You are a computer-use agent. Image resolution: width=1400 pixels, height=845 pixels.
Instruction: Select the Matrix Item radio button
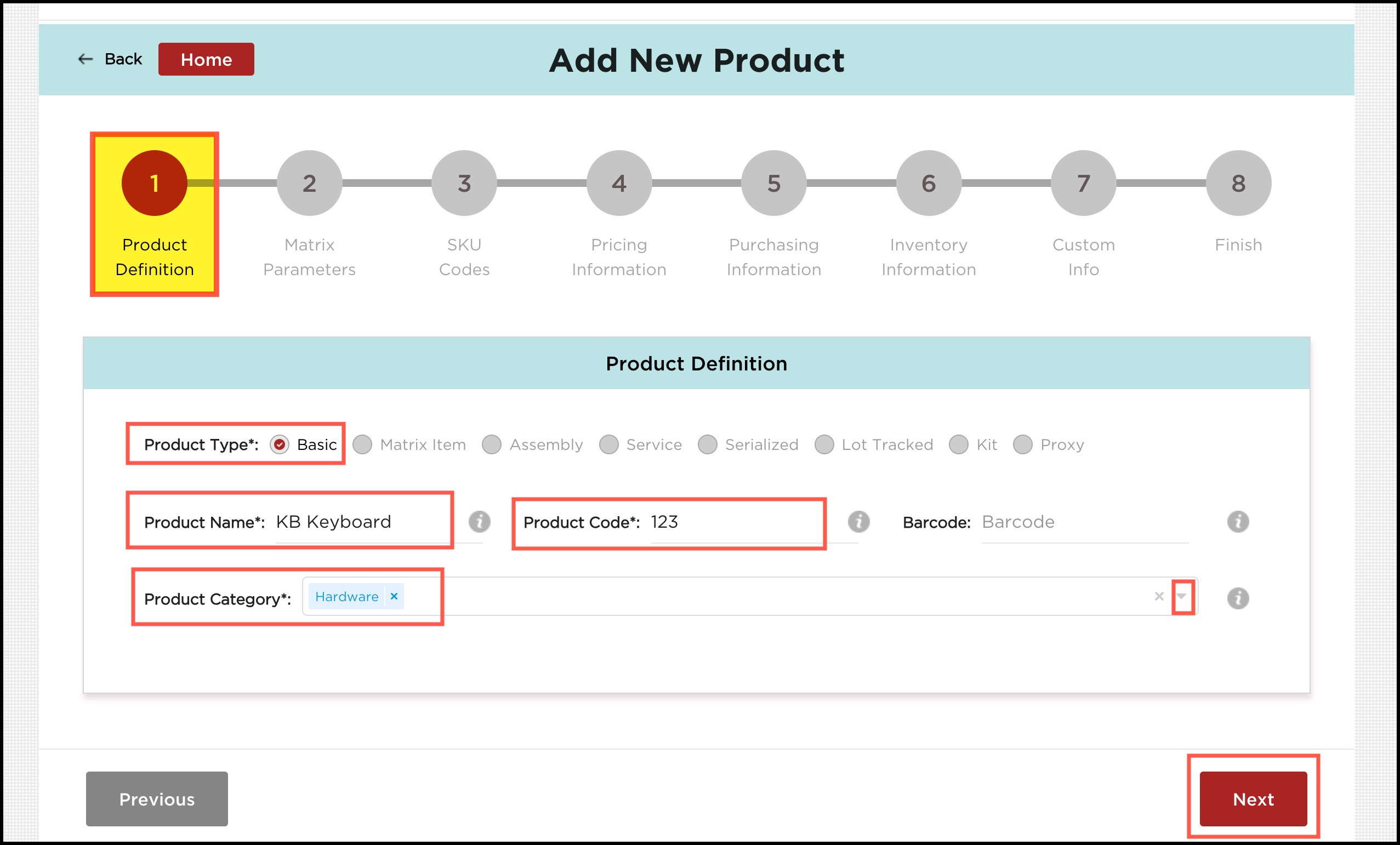(362, 444)
